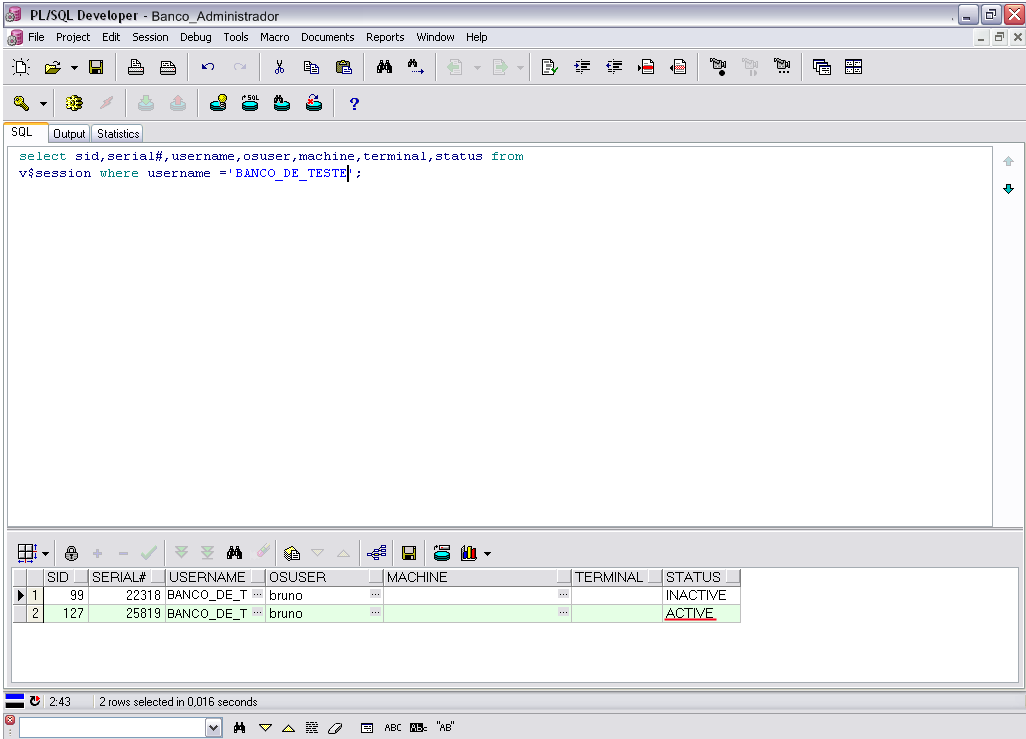Switch to the Statistics tab

pyautogui.click(x=118, y=134)
